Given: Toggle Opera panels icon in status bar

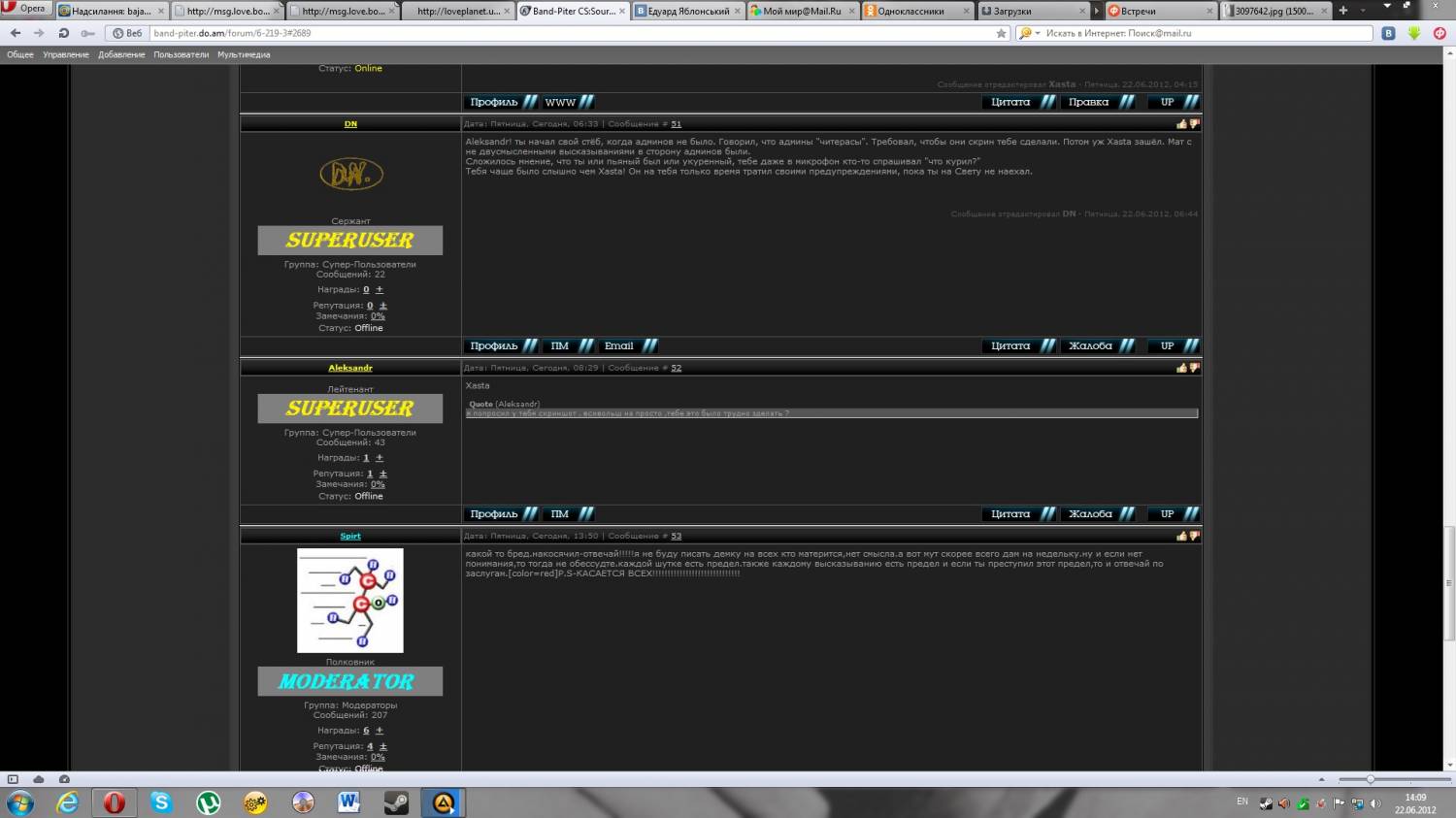Looking at the screenshot, I should pyautogui.click(x=13, y=779).
